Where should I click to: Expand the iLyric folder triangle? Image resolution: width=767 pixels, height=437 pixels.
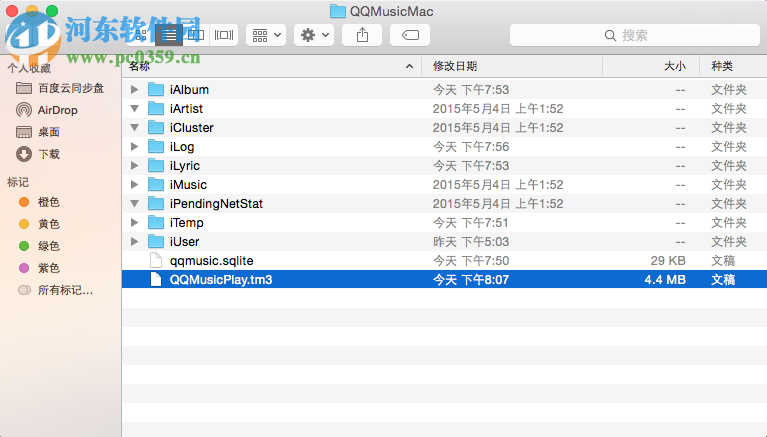coord(135,166)
